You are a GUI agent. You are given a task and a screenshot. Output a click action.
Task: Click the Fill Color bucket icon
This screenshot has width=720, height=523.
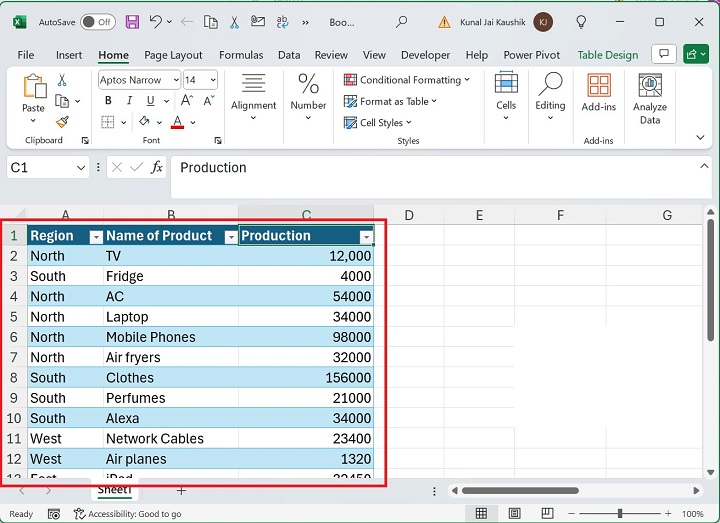click(144, 121)
